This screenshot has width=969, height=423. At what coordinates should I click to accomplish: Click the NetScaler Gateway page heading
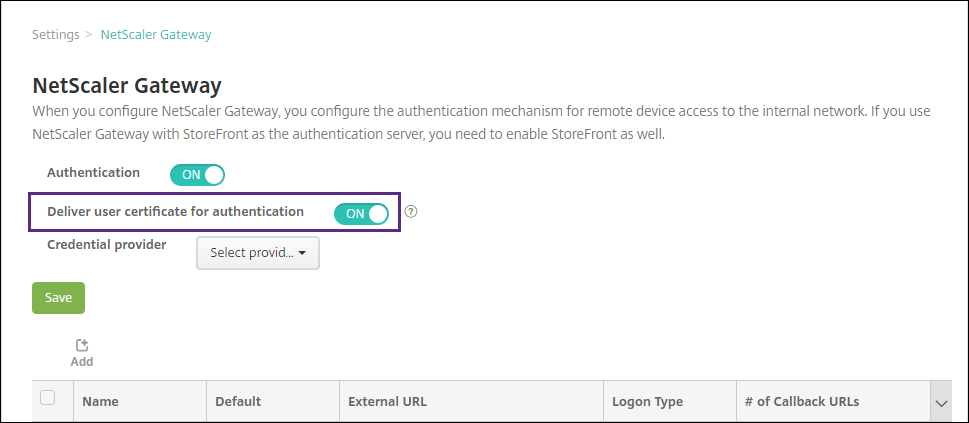127,84
